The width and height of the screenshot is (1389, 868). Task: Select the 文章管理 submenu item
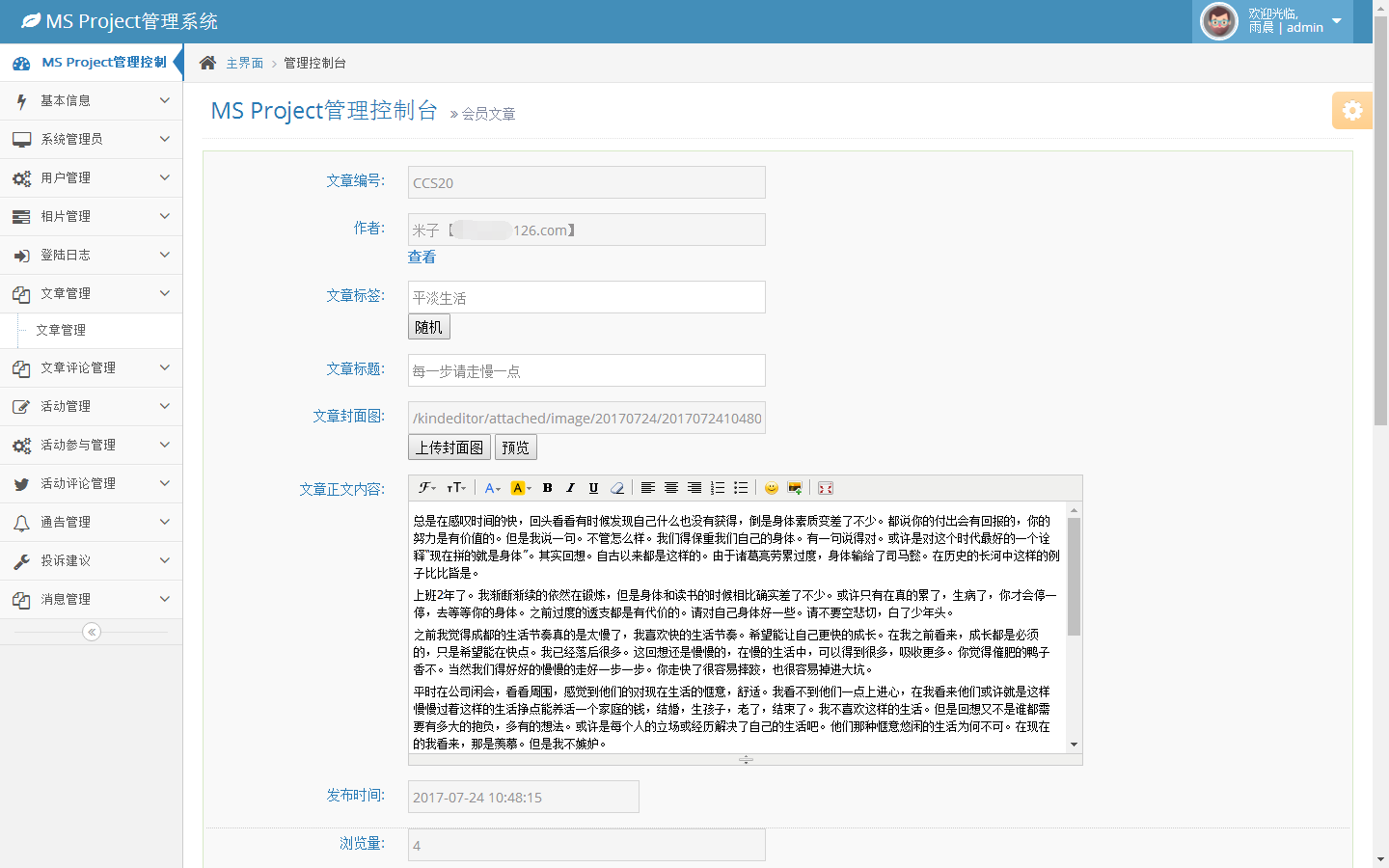61,330
